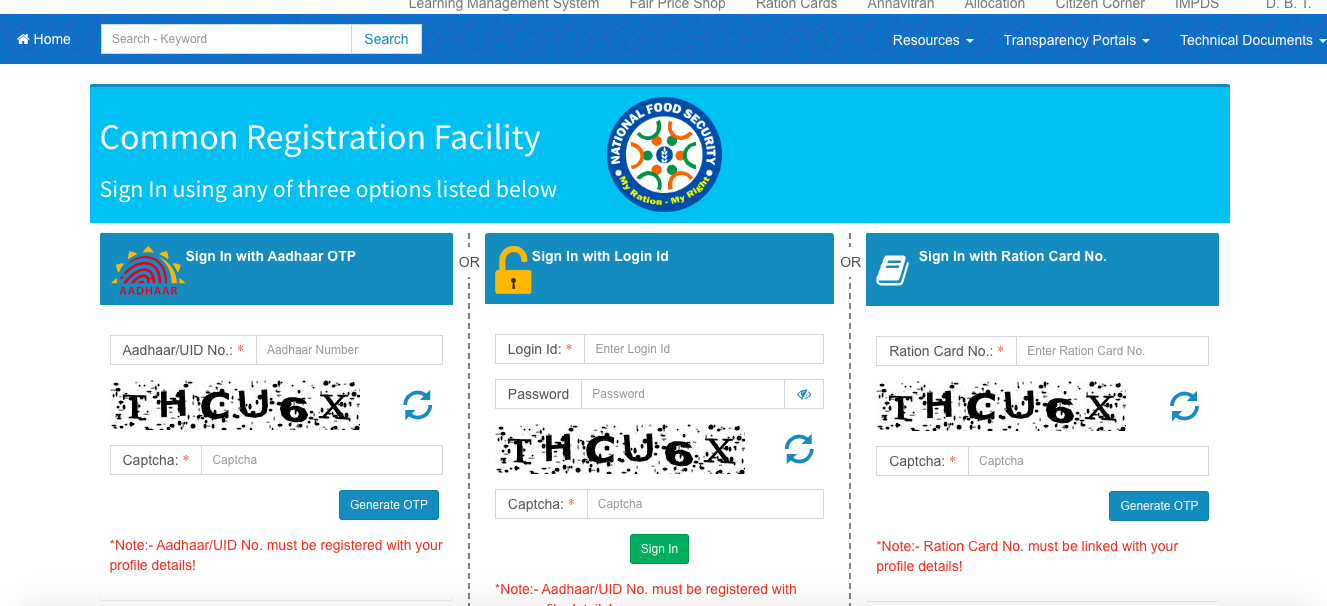Click Generate OTP in the Ration Card panel
The width and height of the screenshot is (1327, 606).
(1158, 506)
